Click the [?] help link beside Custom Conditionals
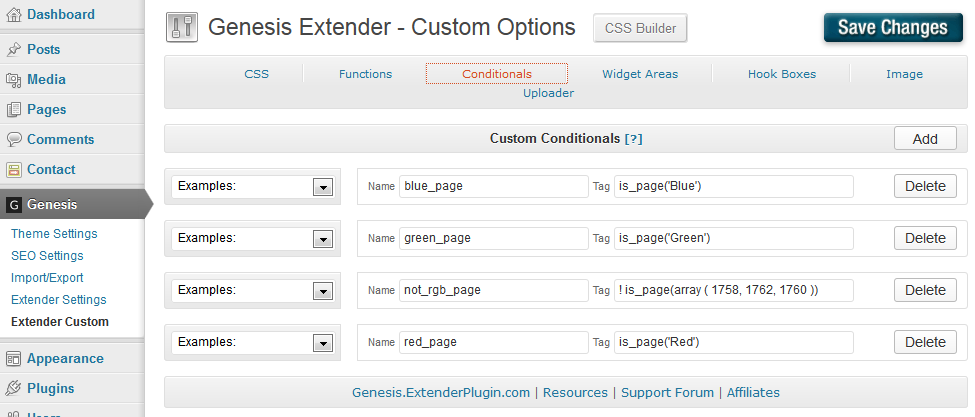The width and height of the screenshot is (975, 417). [633, 139]
